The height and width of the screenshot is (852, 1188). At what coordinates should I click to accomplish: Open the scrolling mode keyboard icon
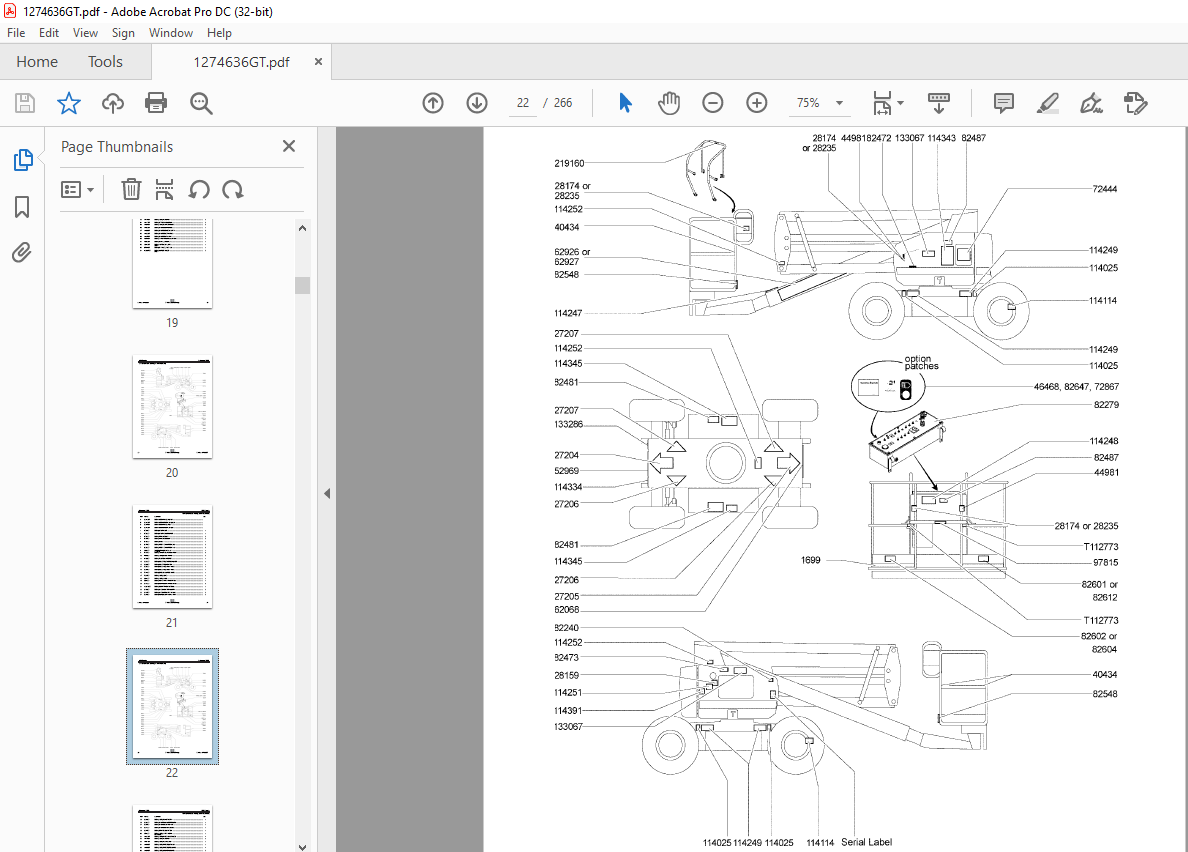939,103
